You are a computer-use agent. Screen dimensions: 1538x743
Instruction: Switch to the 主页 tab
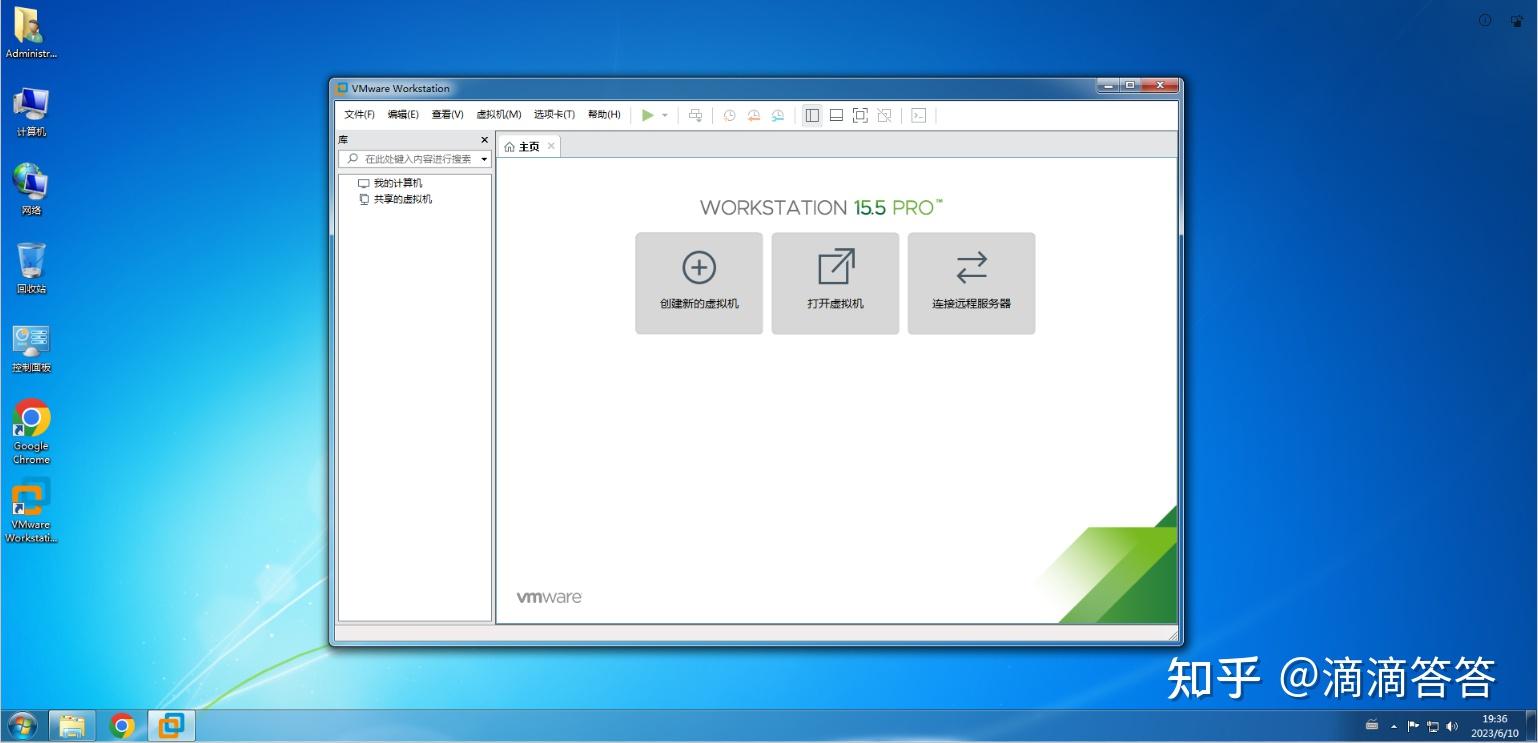526,146
